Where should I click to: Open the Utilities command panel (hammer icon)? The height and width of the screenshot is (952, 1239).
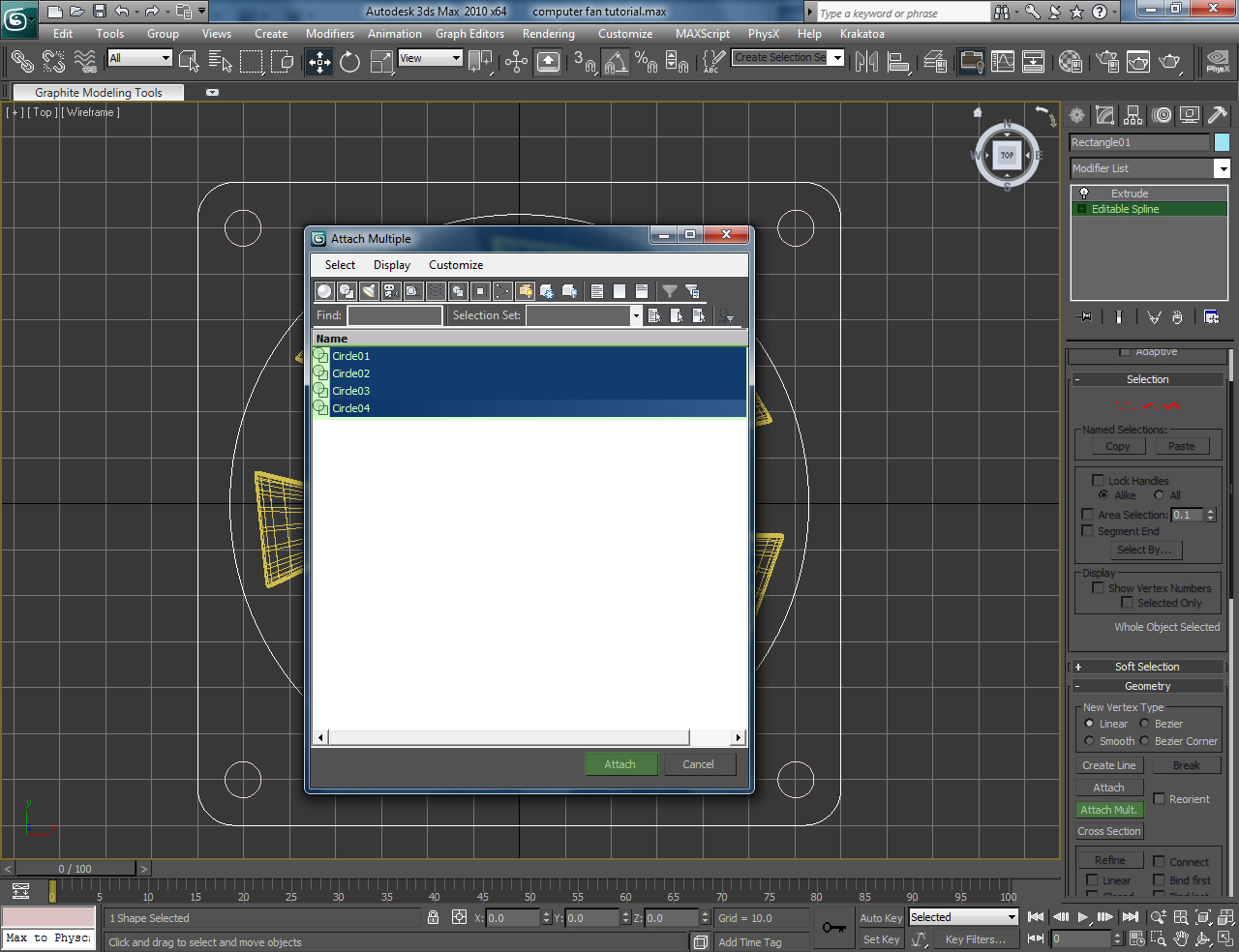[x=1218, y=115]
